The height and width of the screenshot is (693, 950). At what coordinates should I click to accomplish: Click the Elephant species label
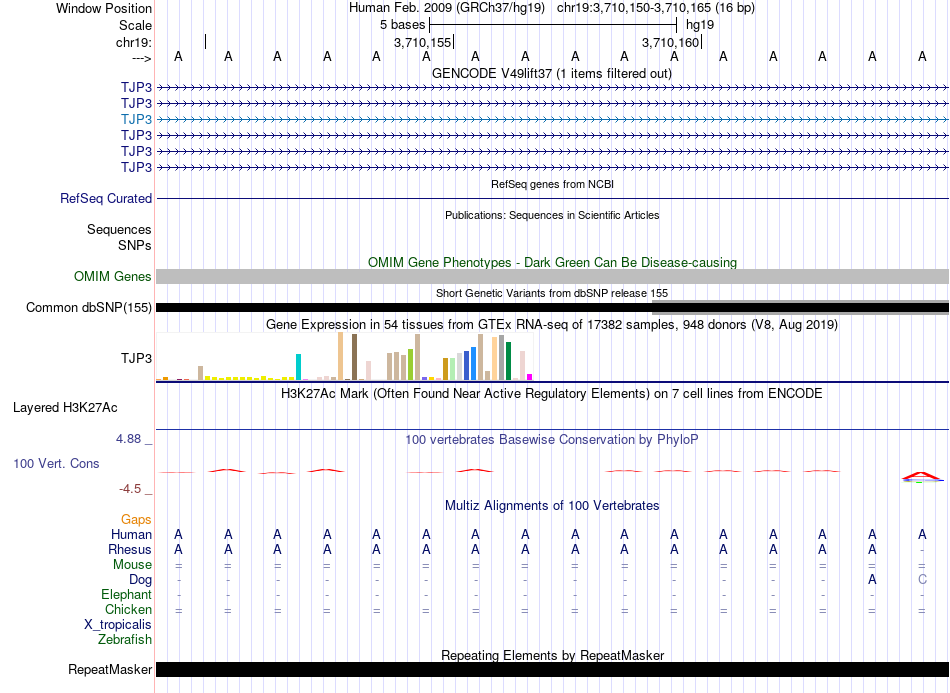[126, 595]
